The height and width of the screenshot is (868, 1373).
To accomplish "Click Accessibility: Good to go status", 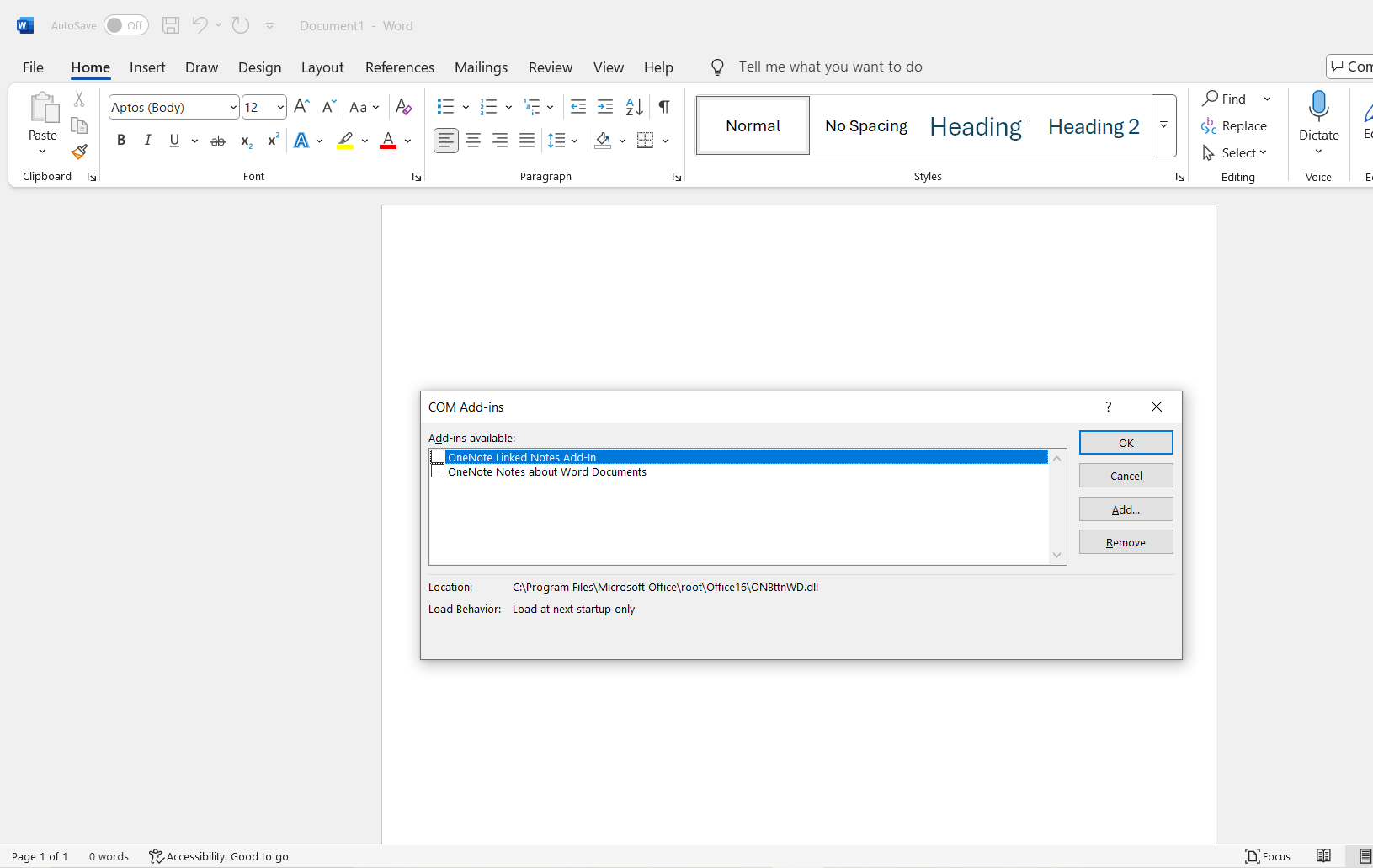I will pos(219,856).
